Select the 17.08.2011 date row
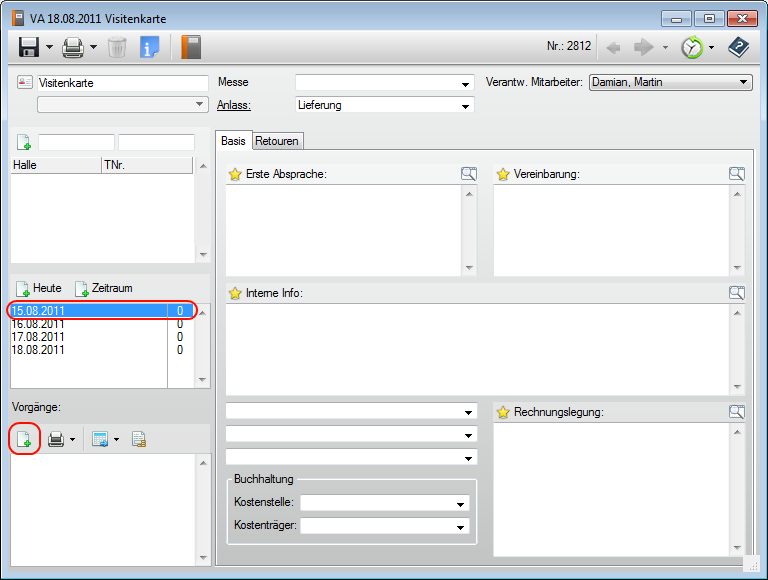 point(38,337)
